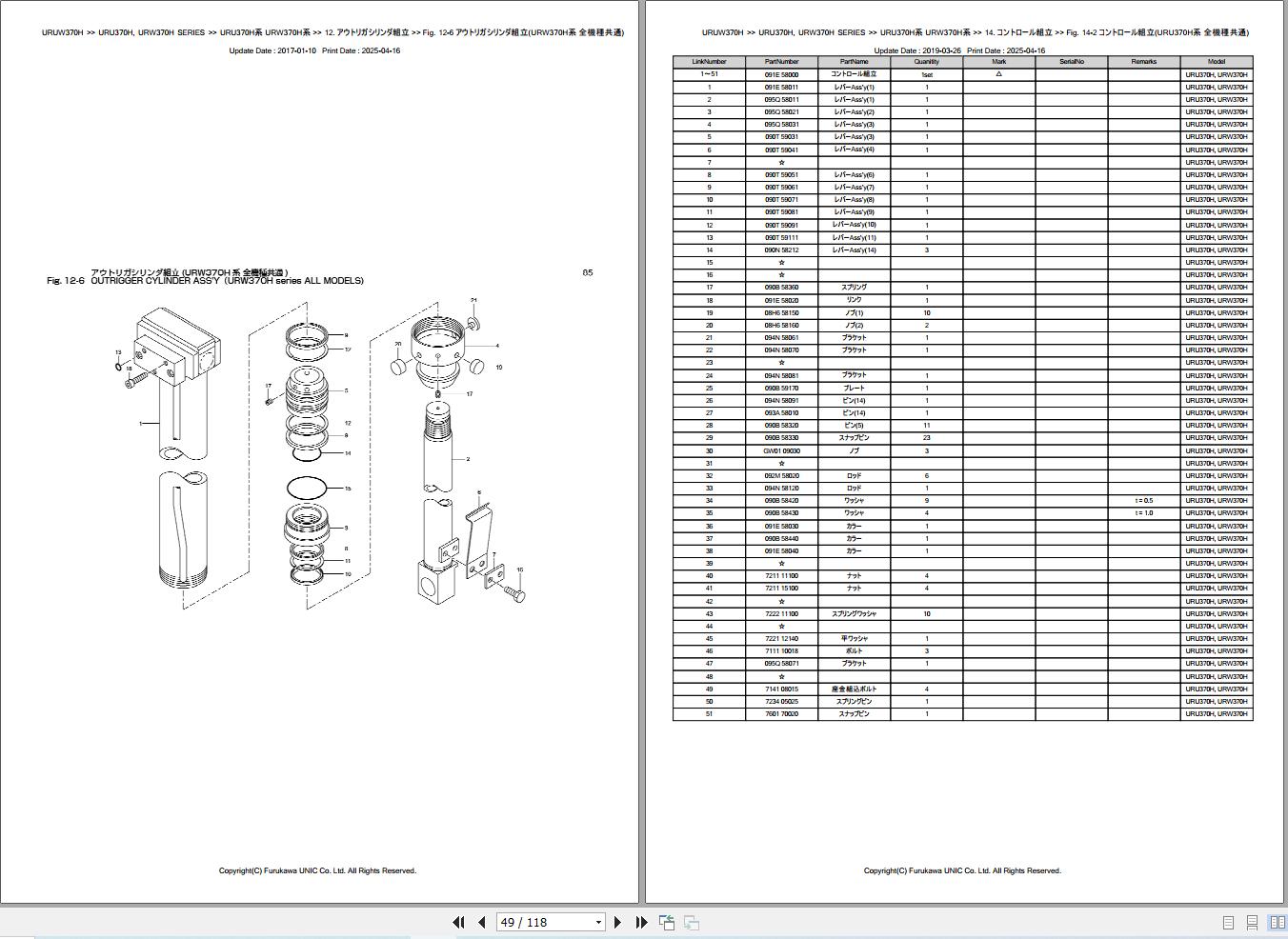
Task: Switch to continuous scrolling page view
Action: pyautogui.click(x=1252, y=923)
